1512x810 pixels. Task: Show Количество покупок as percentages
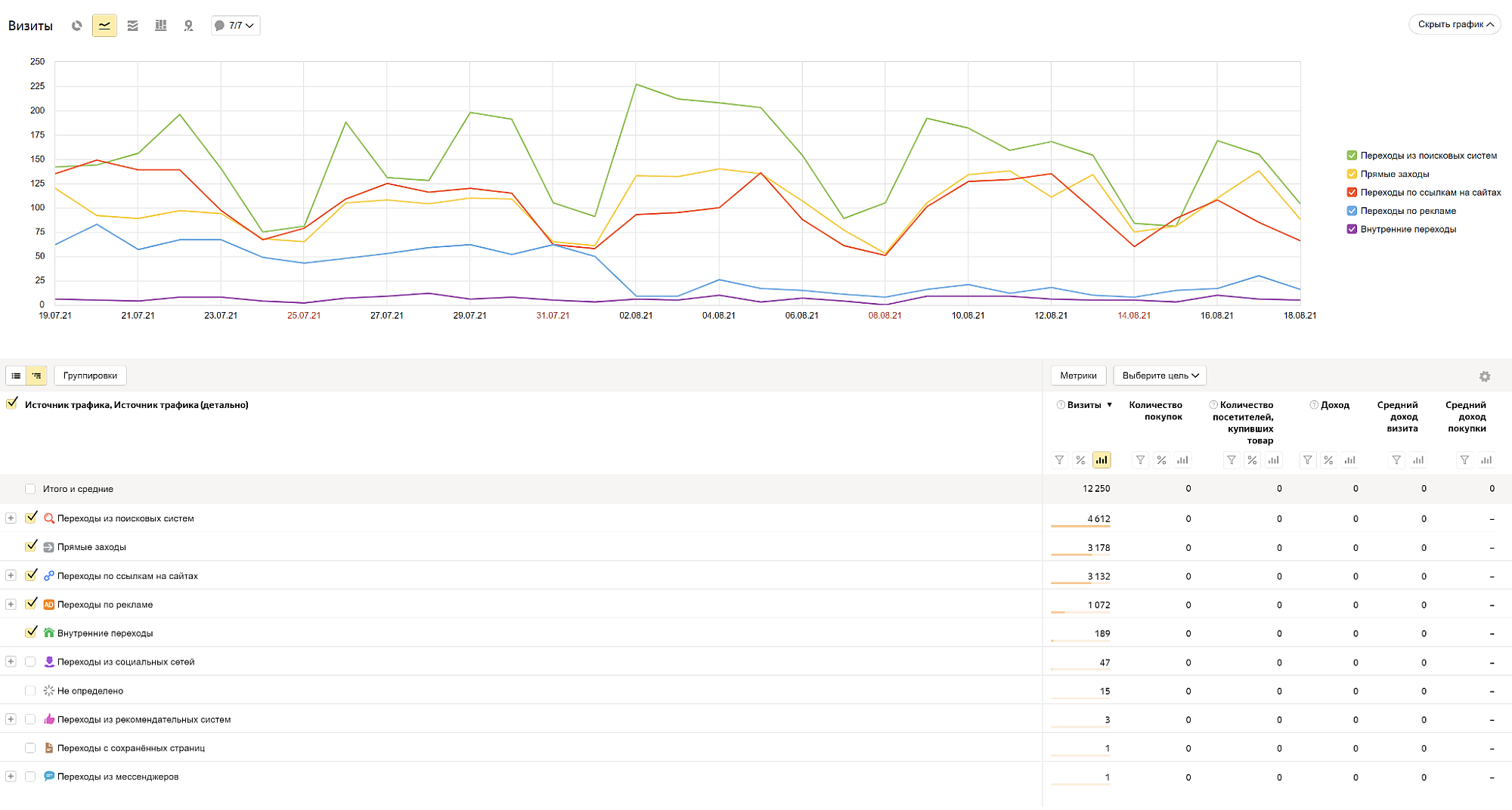(x=1161, y=460)
